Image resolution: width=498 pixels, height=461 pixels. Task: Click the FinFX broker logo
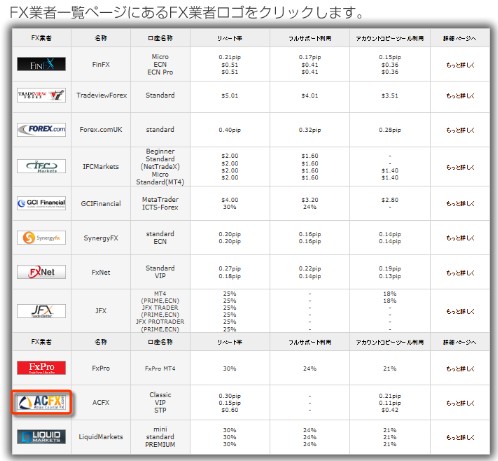41,64
